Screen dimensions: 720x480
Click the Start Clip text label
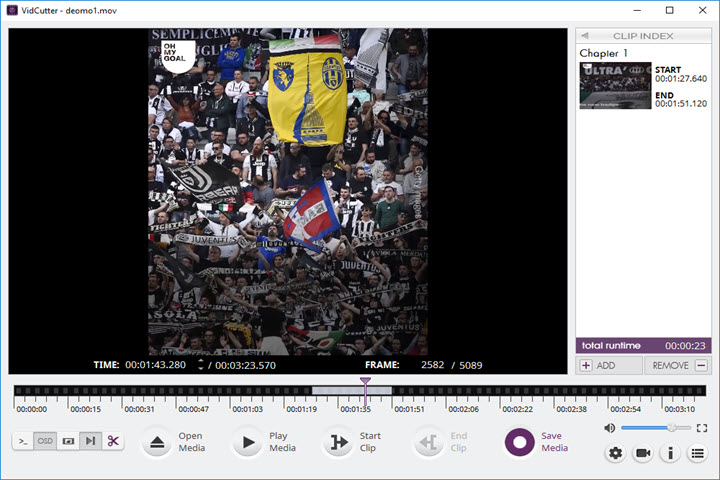(370, 442)
